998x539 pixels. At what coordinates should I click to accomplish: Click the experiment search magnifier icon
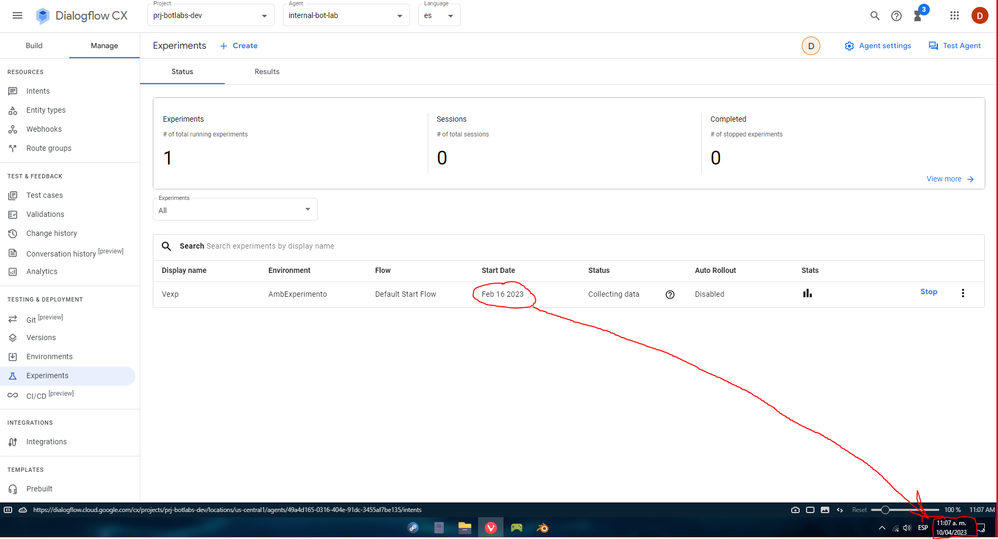[x=166, y=246]
